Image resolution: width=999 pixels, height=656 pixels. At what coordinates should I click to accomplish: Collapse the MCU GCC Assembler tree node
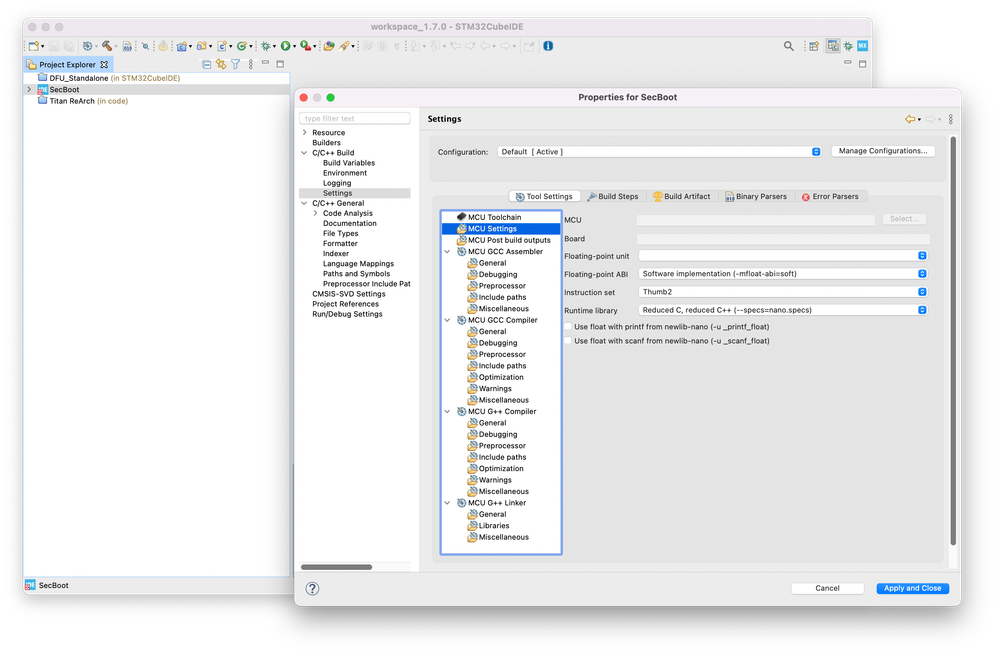pos(447,252)
